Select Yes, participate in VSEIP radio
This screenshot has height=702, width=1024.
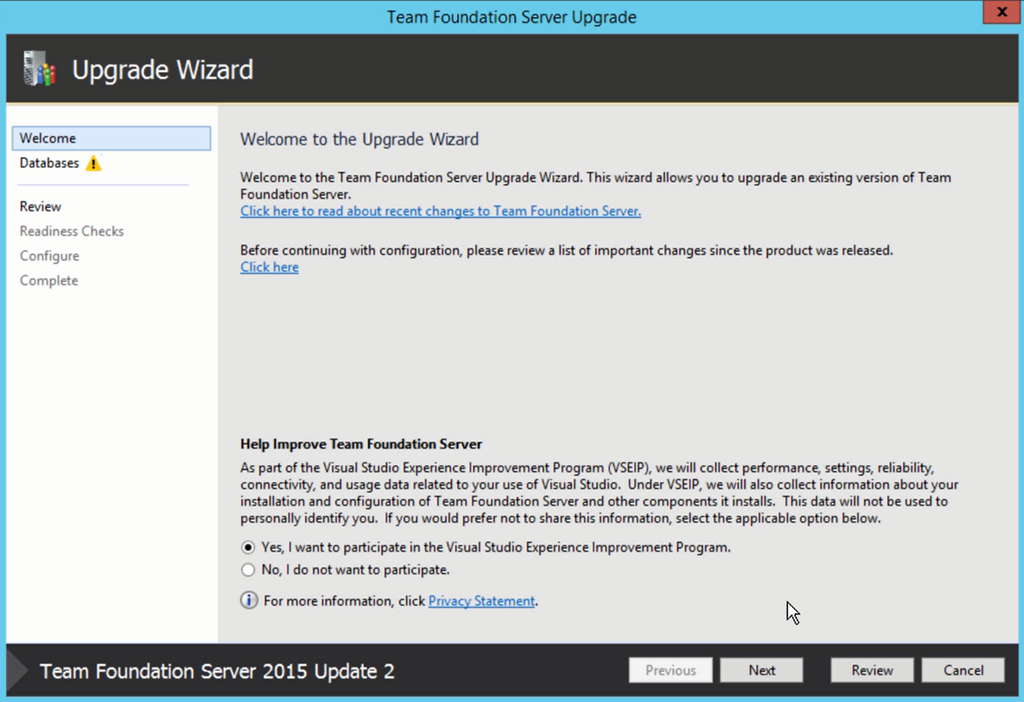tap(248, 547)
